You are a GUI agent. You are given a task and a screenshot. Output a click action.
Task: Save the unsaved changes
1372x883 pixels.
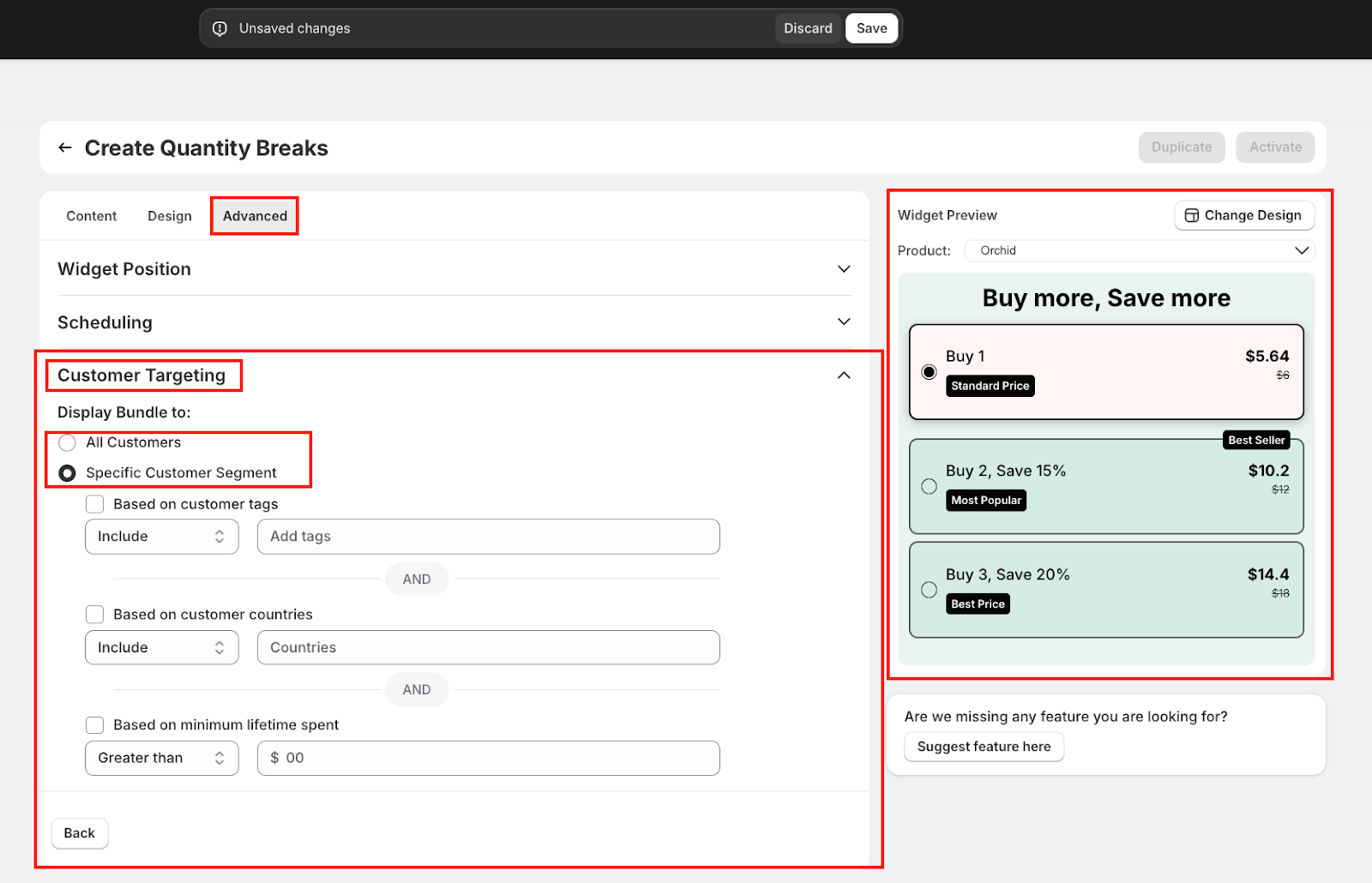pos(871,28)
